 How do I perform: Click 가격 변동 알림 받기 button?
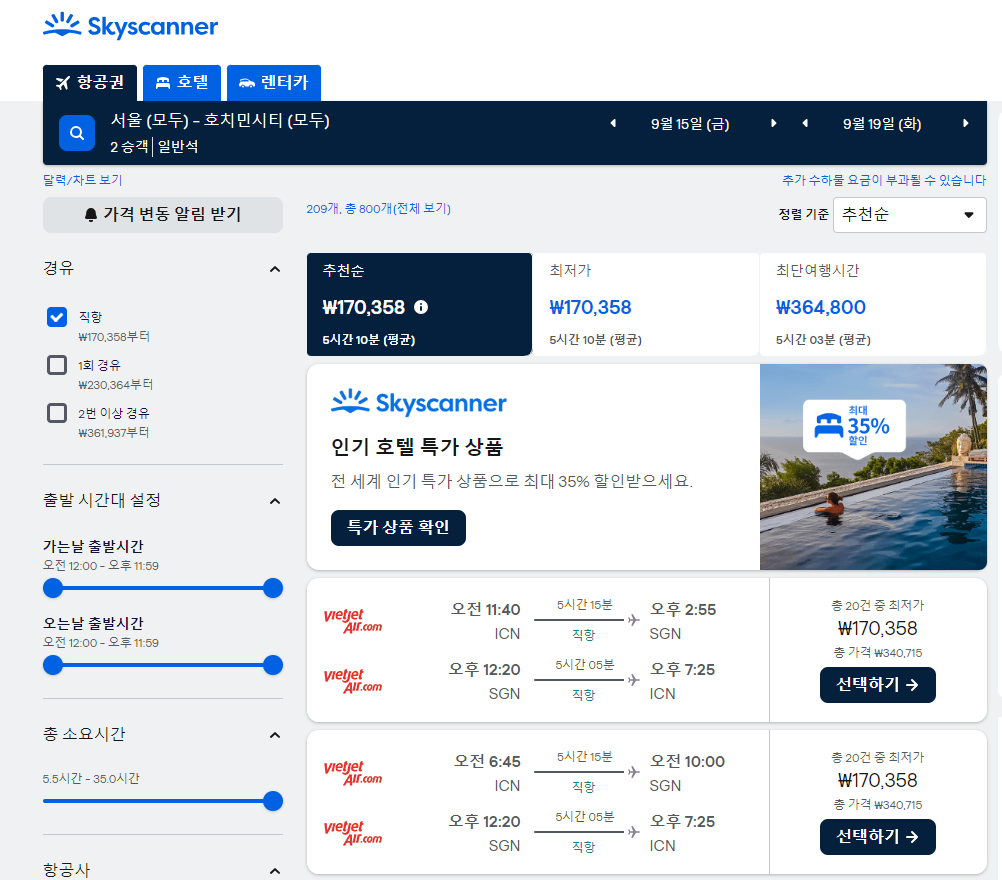[x=163, y=215]
